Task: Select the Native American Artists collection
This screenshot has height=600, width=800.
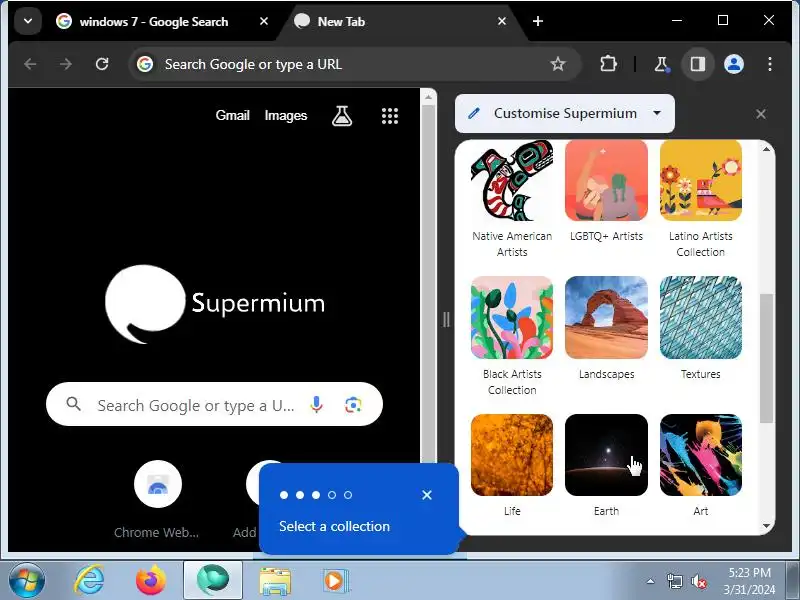Action: (512, 199)
